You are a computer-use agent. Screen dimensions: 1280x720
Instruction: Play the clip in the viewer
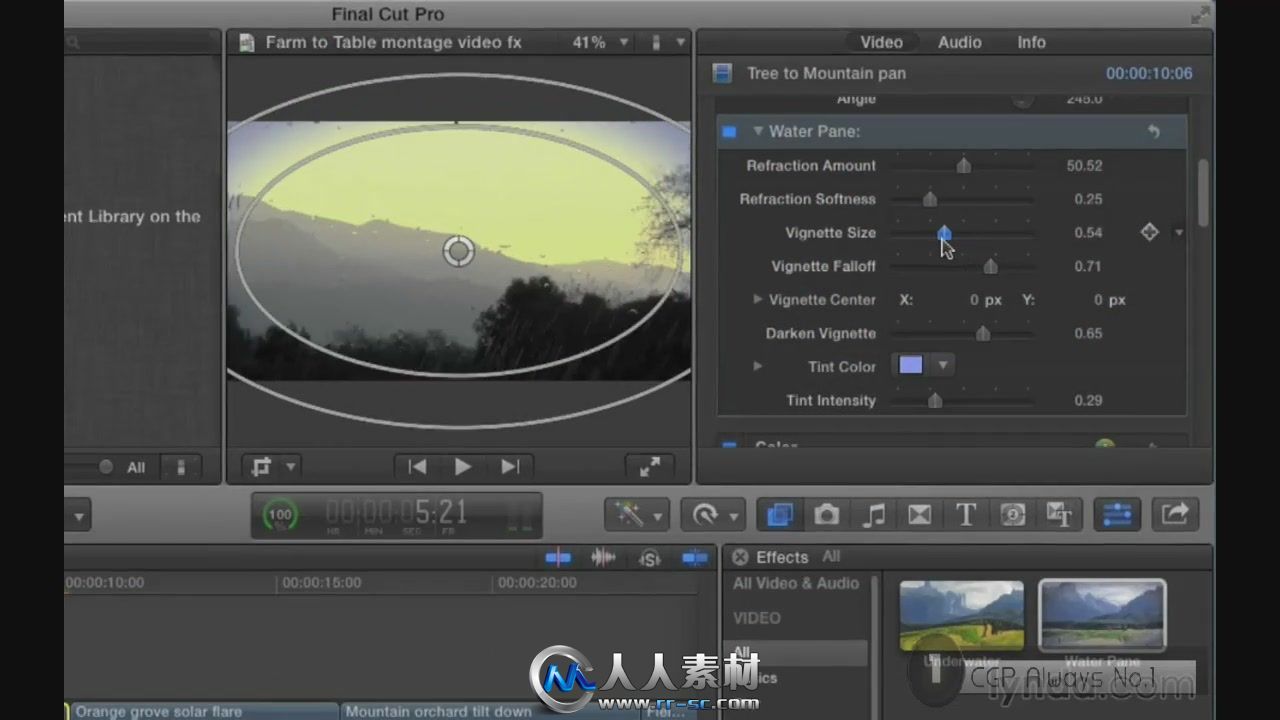point(462,467)
